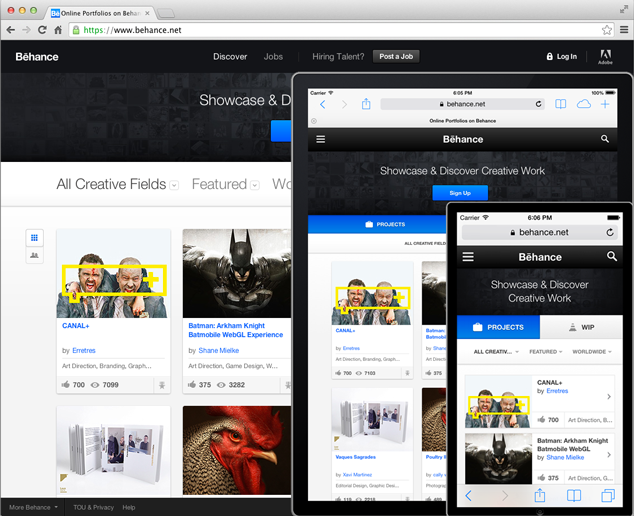Click Log In on desktop header
The image size is (634, 516).
coord(562,57)
